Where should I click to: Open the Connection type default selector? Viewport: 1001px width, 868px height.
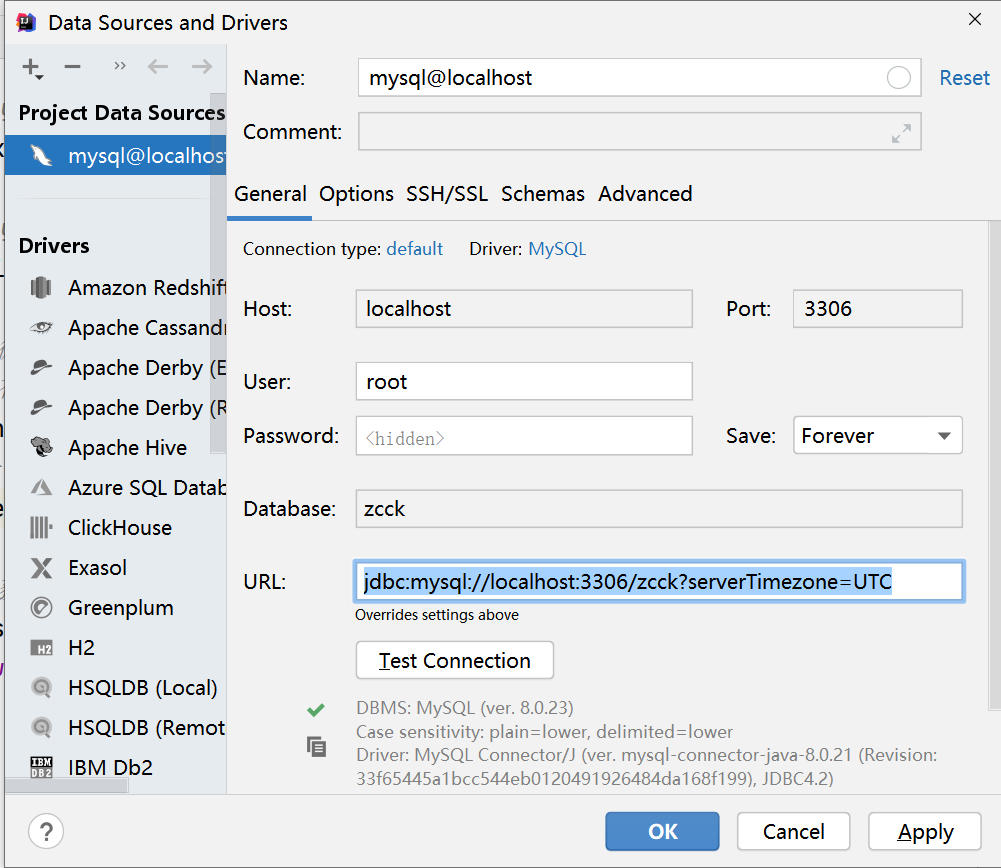coord(414,249)
